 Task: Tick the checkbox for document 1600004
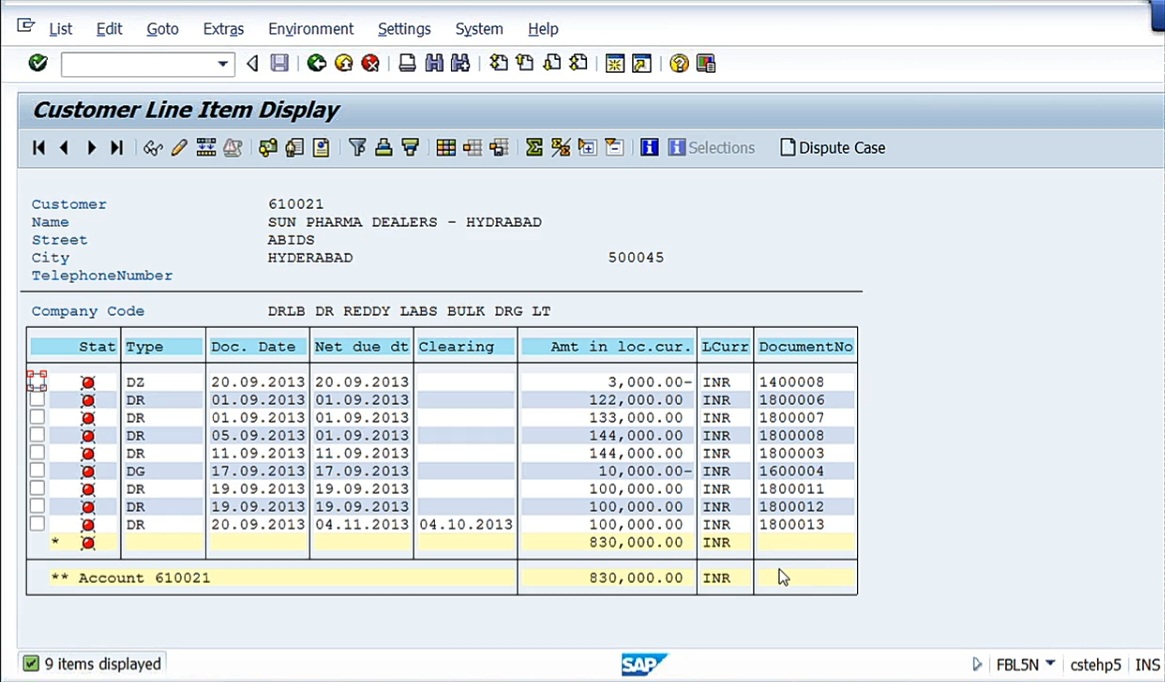[x=37, y=471]
